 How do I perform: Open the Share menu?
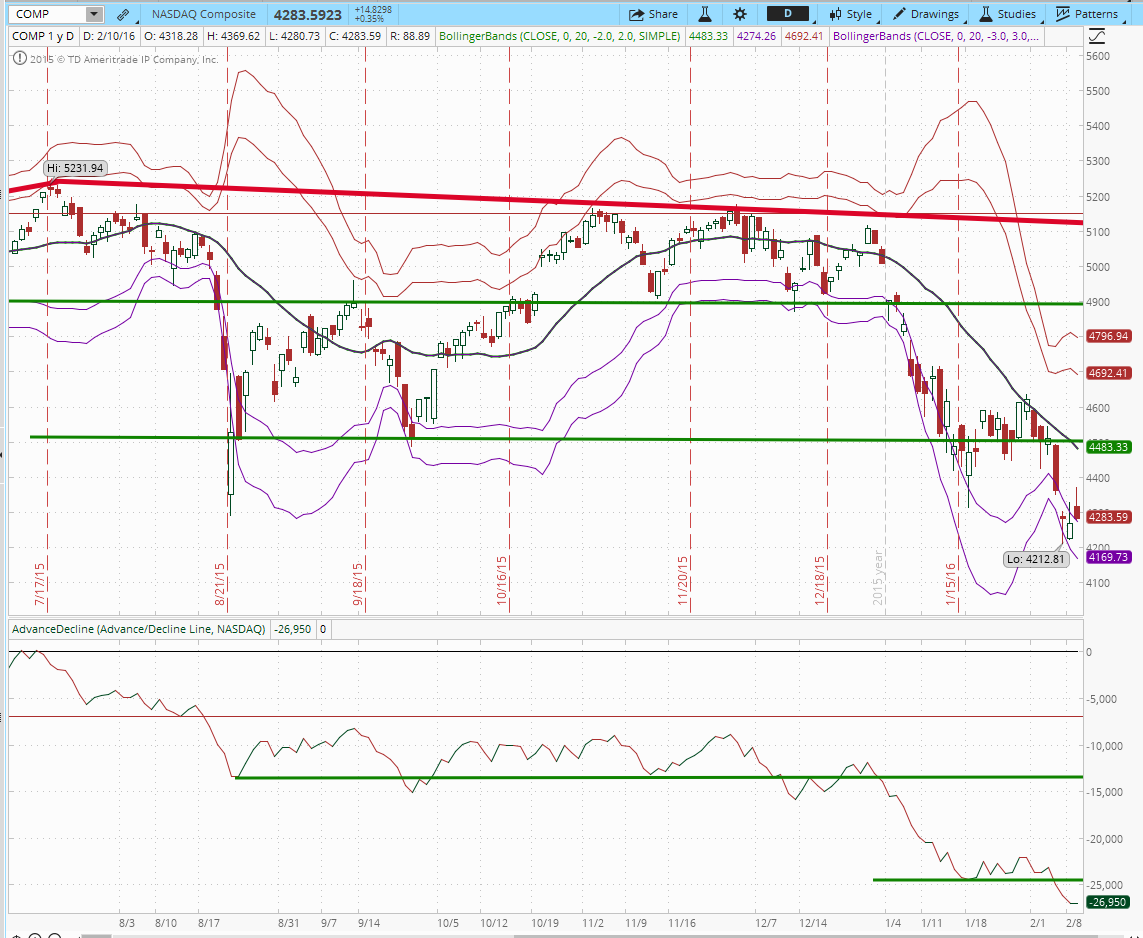pyautogui.click(x=653, y=14)
